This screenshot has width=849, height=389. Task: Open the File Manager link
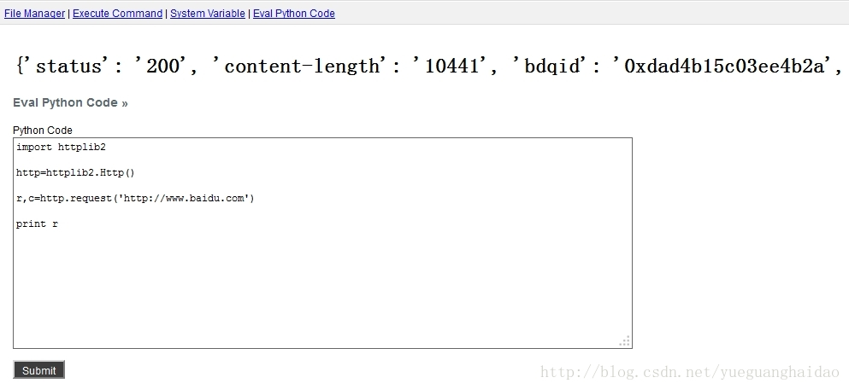[x=35, y=14]
